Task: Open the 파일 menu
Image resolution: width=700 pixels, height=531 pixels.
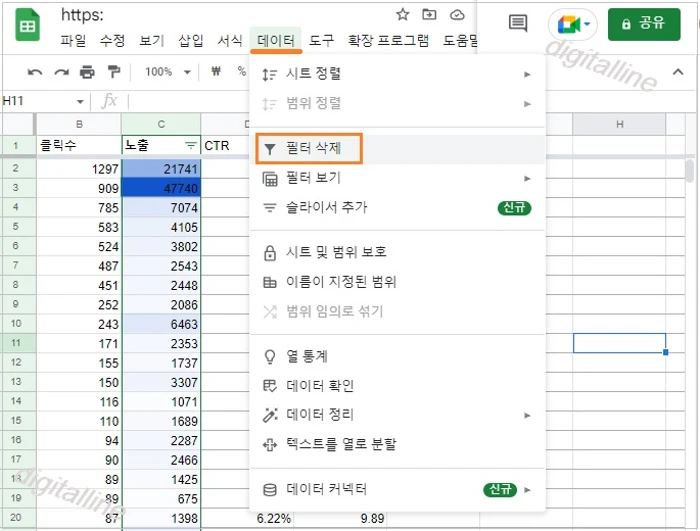Action: (x=73, y=41)
